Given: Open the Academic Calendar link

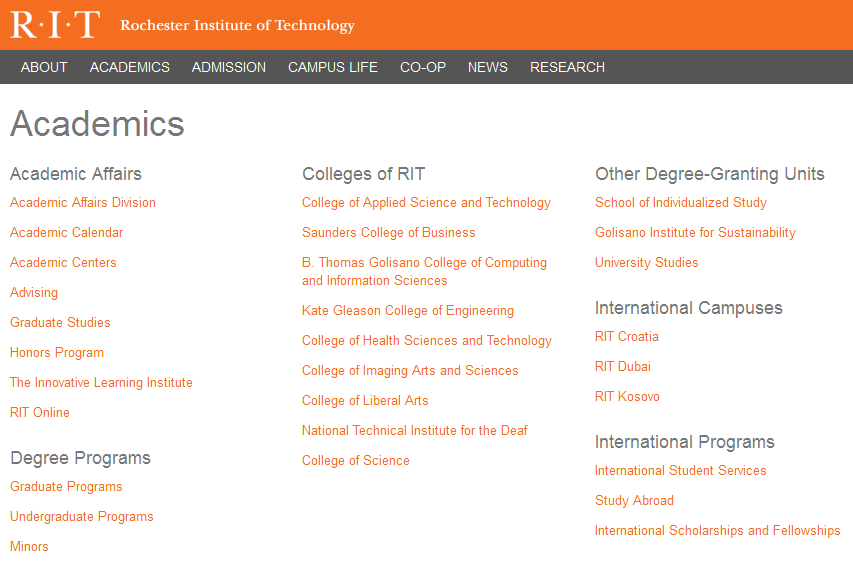Looking at the screenshot, I should 67,233.
